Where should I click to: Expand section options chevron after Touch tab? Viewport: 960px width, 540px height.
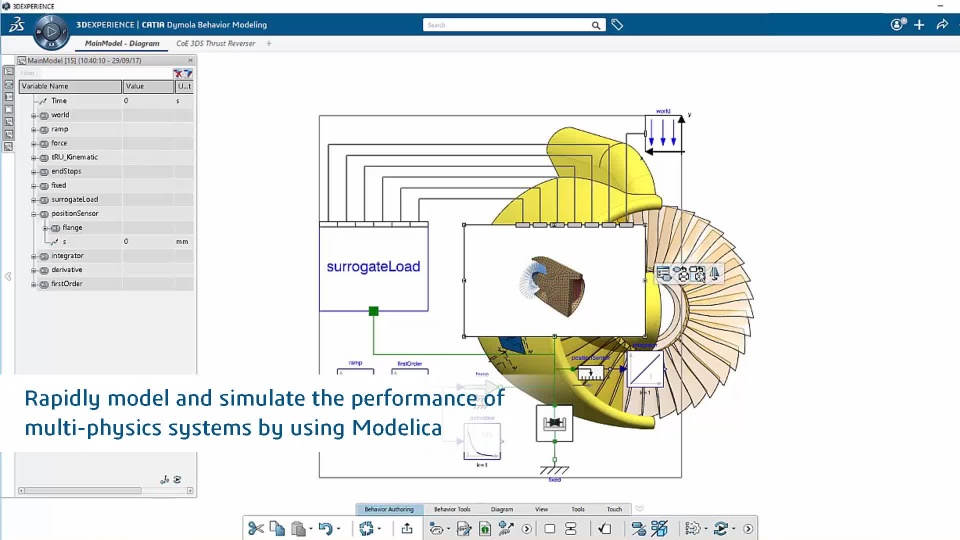point(639,509)
